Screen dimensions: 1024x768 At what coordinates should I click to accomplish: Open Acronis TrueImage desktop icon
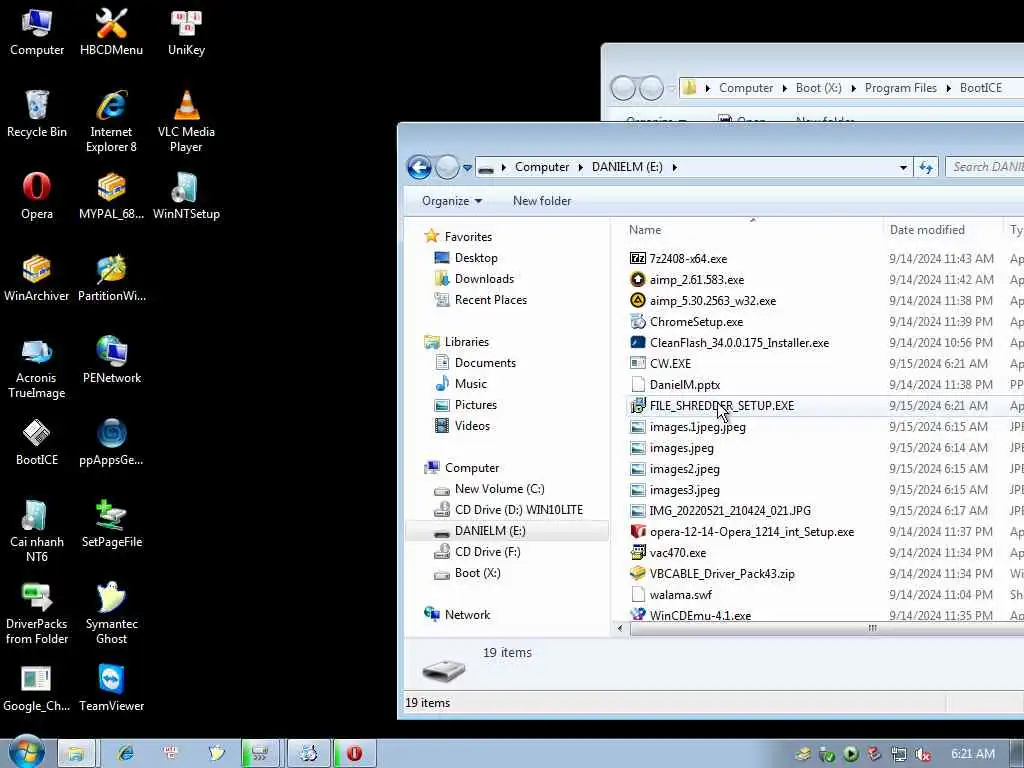(x=37, y=368)
